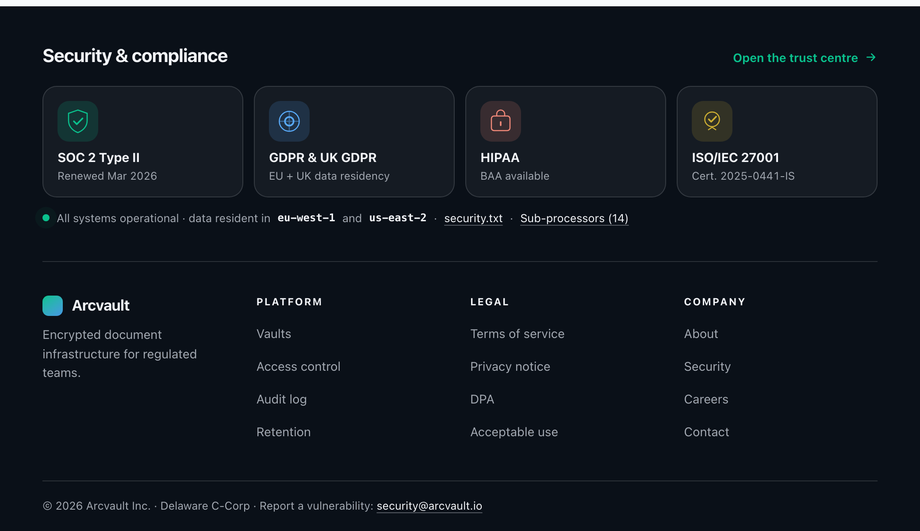Click the ISO/IEC 27001 certificate badge icon
The width and height of the screenshot is (920, 531).
click(712, 121)
